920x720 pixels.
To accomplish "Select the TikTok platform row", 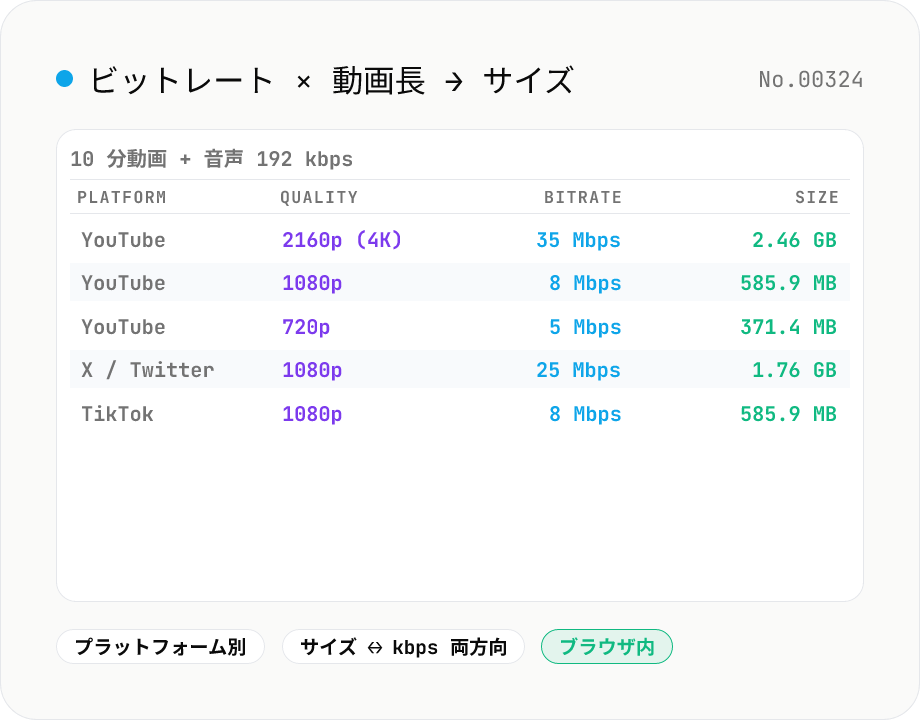I will (x=460, y=414).
